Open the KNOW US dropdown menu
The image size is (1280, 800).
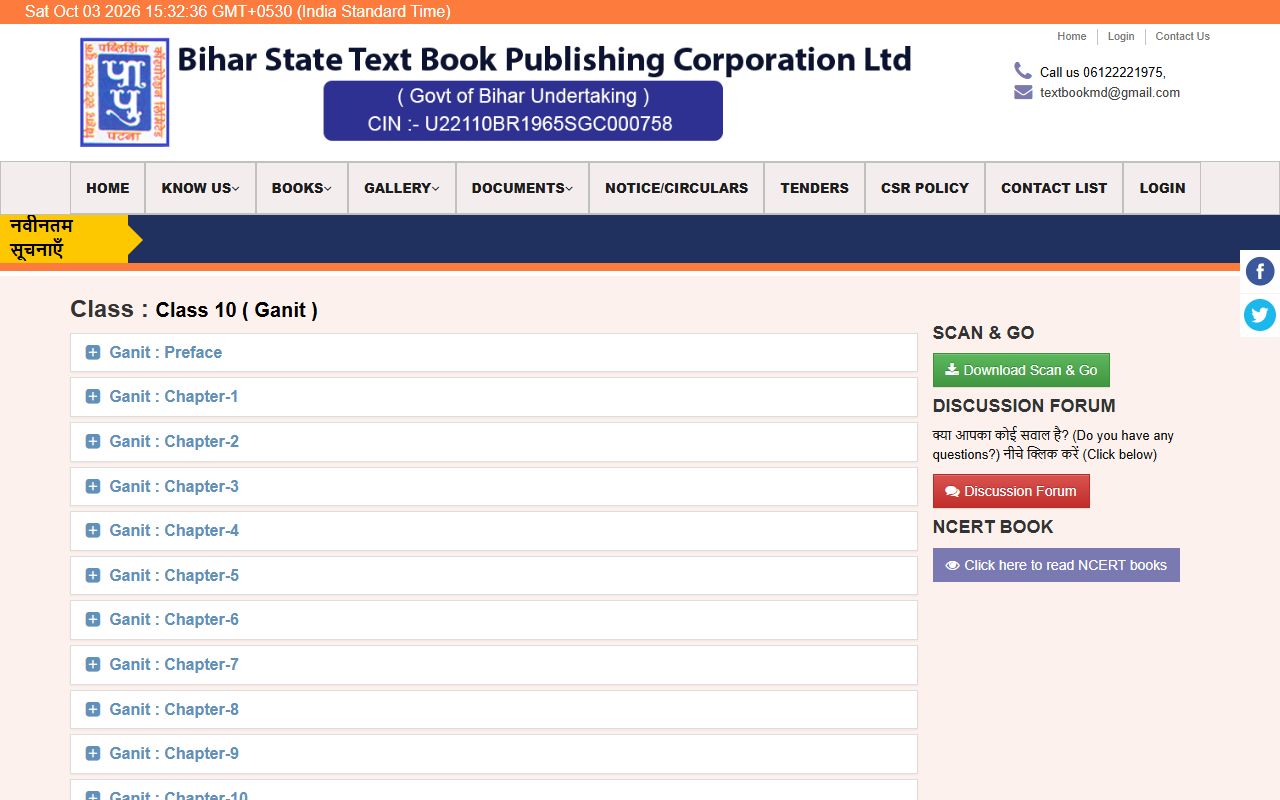(200, 188)
